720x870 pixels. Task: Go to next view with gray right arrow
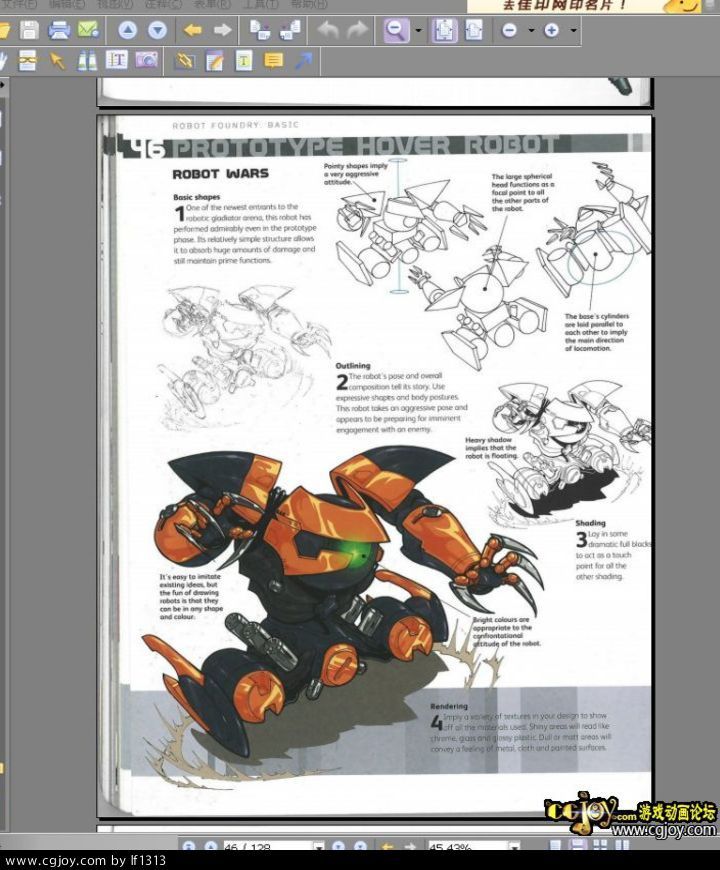point(222,30)
